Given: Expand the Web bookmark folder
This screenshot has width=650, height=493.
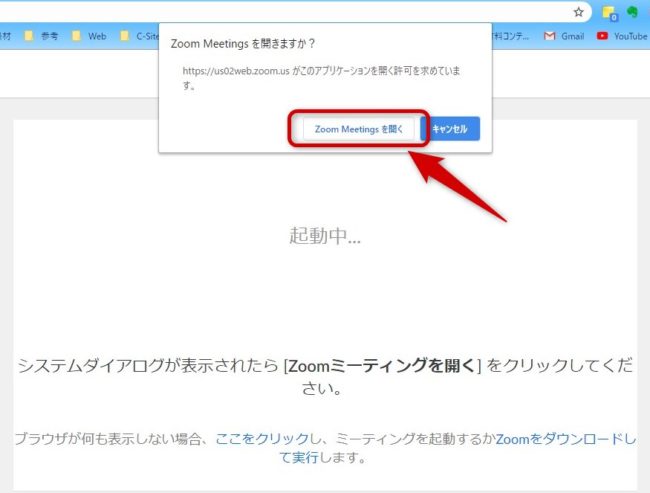Looking at the screenshot, I should click(x=88, y=36).
